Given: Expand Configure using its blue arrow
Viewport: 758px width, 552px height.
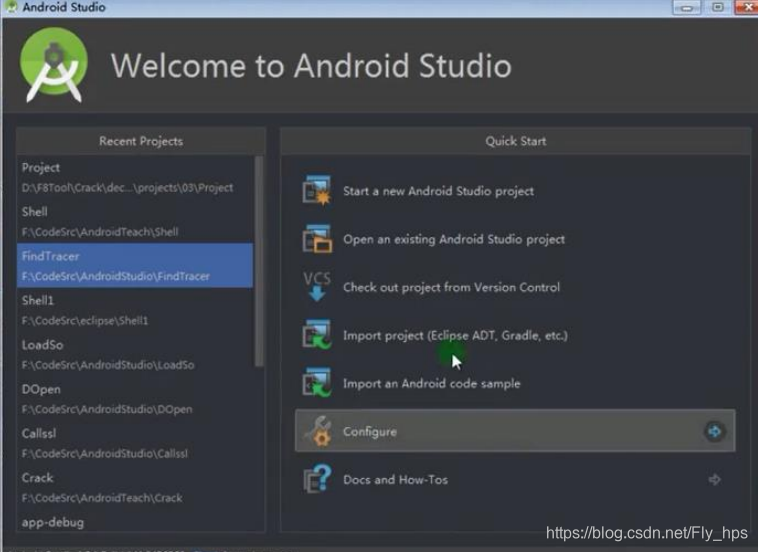Looking at the screenshot, I should [x=714, y=431].
